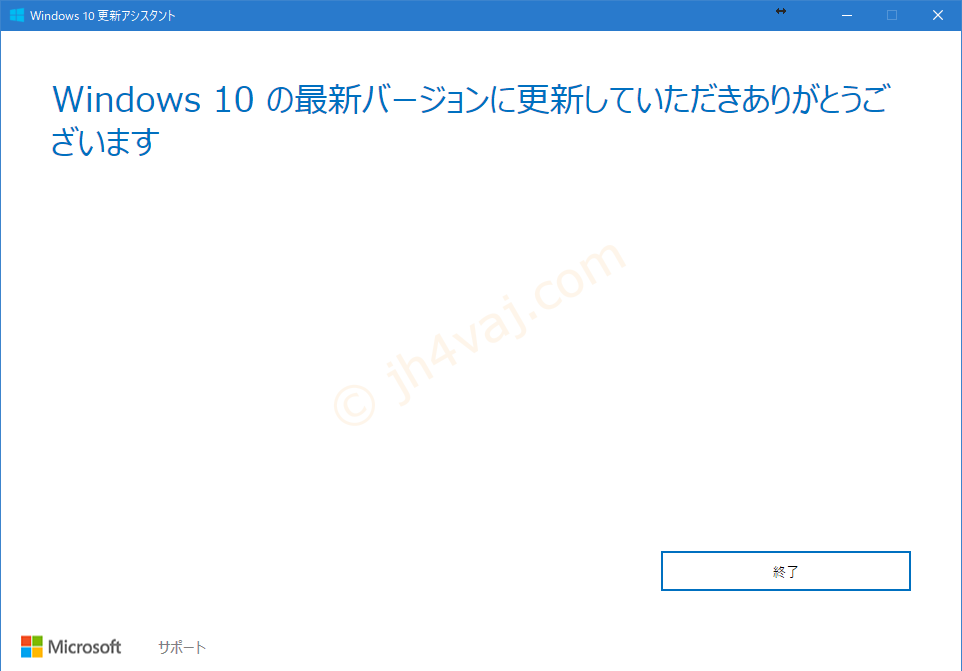The image size is (962, 671).
Task: Click the blue square of Microsoft logo
Action: (x=26, y=652)
